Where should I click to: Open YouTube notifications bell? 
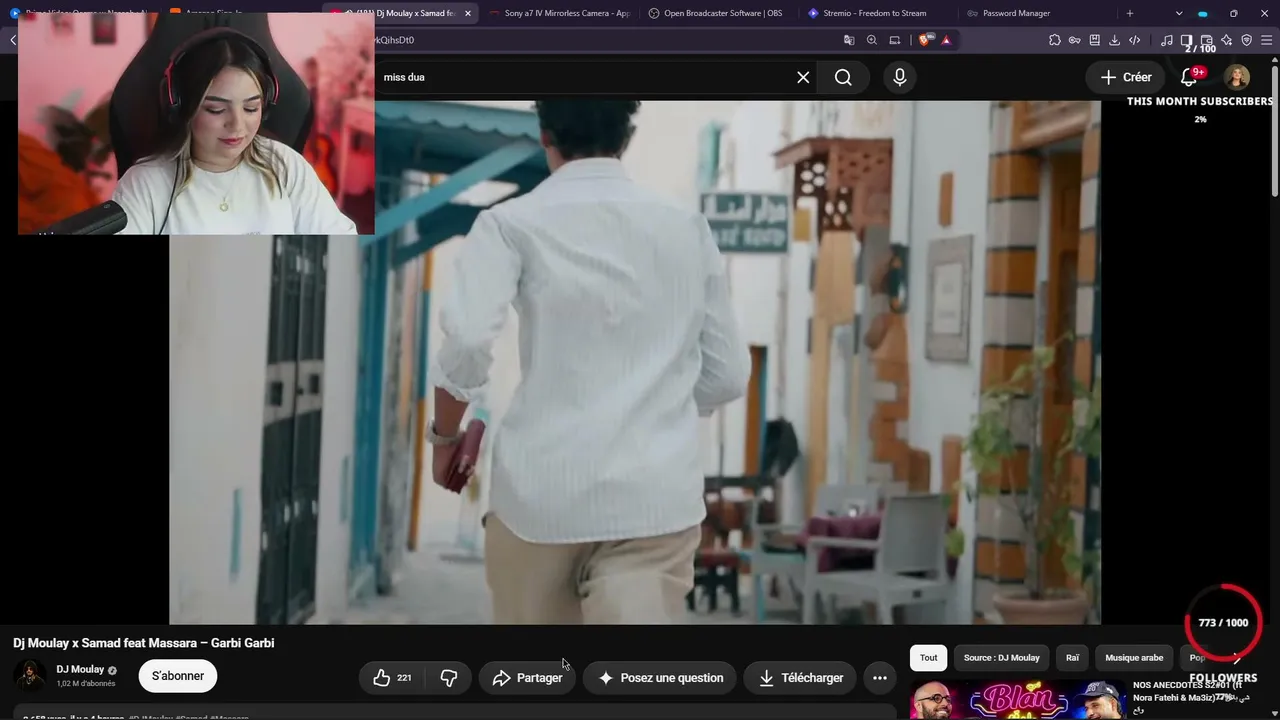click(1189, 77)
